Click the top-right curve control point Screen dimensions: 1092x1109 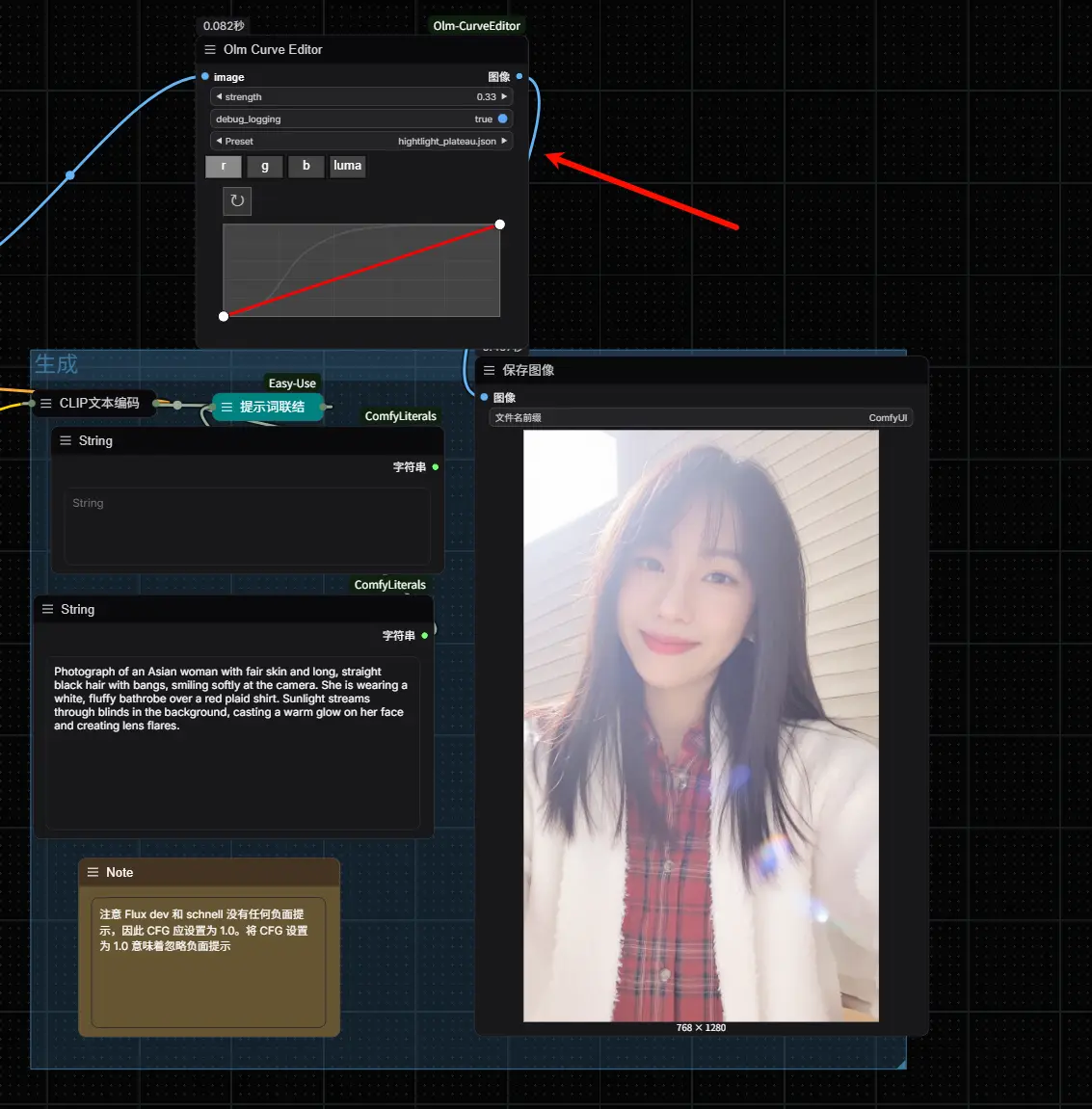tap(499, 224)
